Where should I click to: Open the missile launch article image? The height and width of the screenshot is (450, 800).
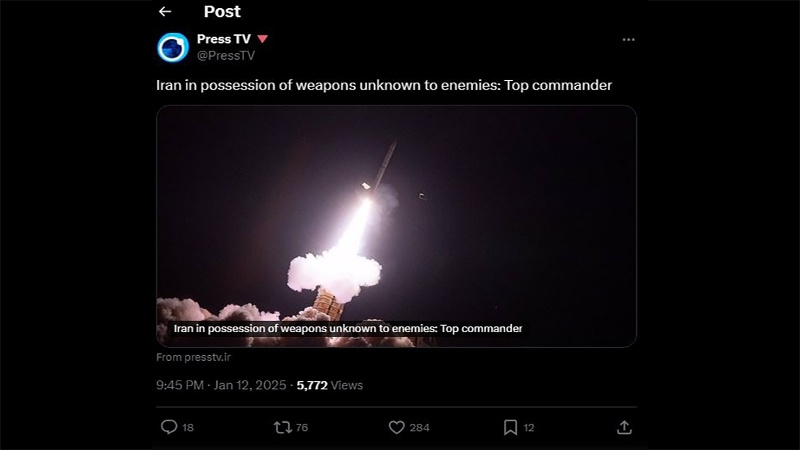tap(396, 226)
